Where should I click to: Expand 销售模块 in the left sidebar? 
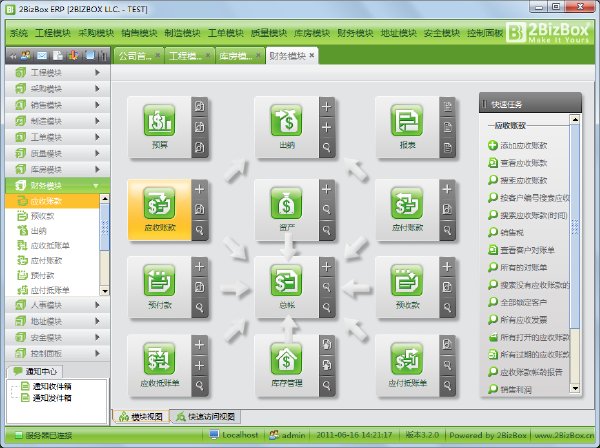point(57,105)
